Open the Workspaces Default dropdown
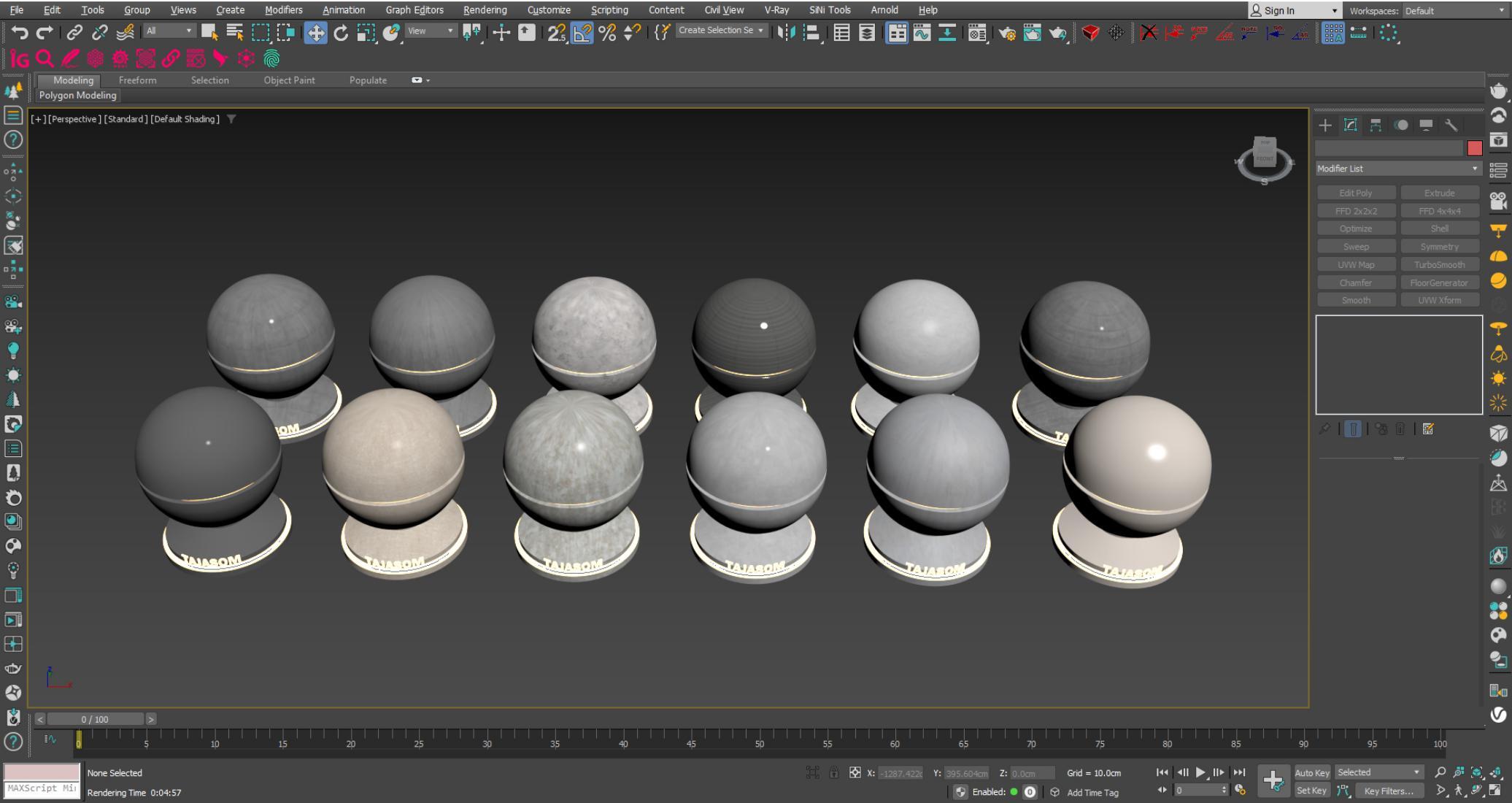This screenshot has height=803, width=1512. 1452,11
